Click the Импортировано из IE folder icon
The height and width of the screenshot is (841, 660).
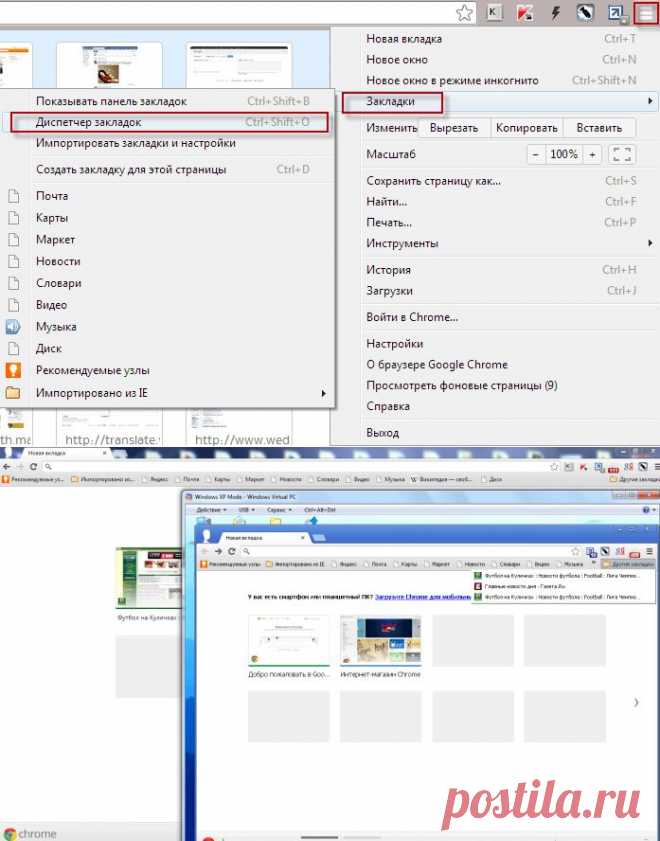pyautogui.click(x=13, y=393)
